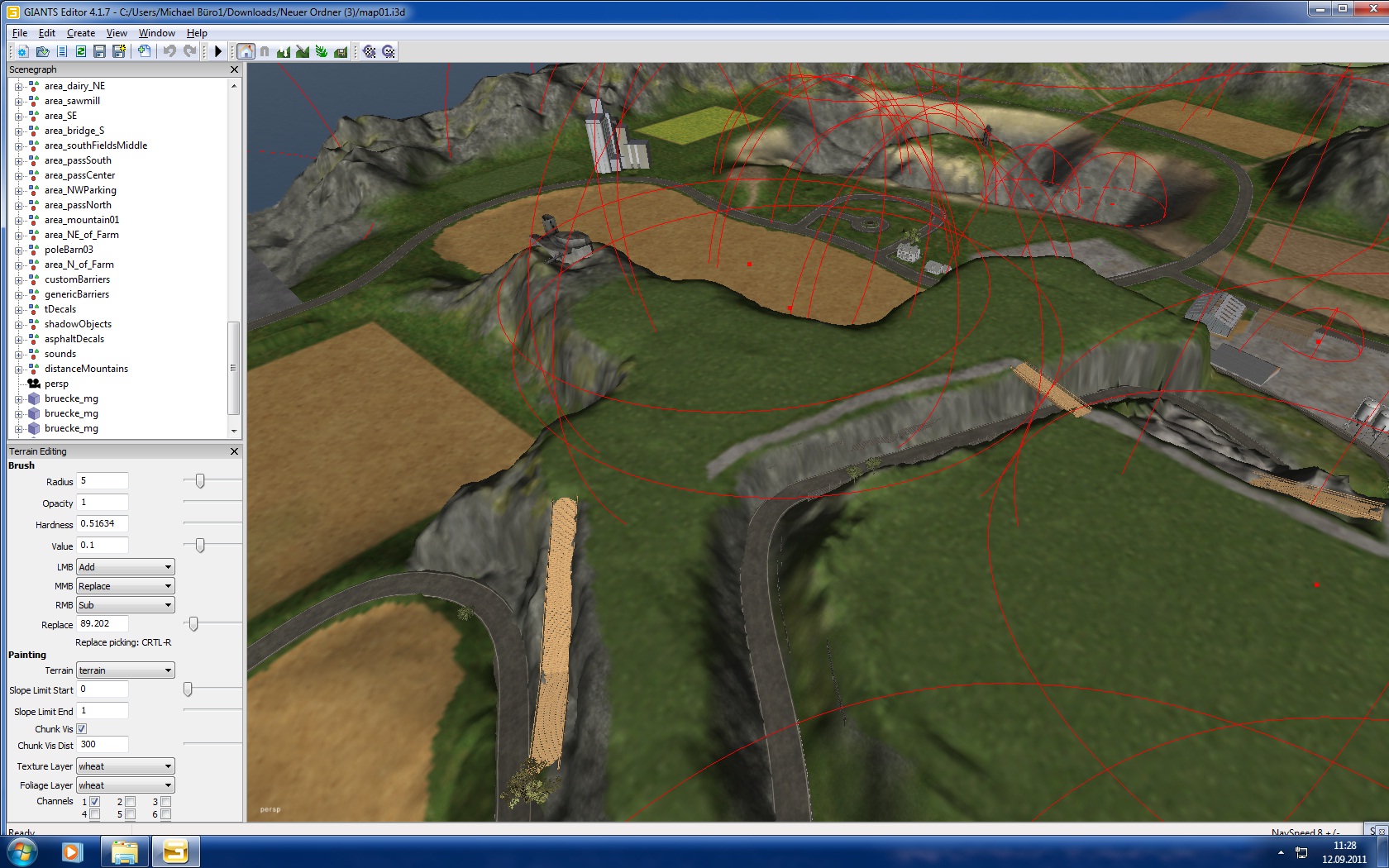Open the Create menu
1389x868 pixels.
(x=81, y=33)
